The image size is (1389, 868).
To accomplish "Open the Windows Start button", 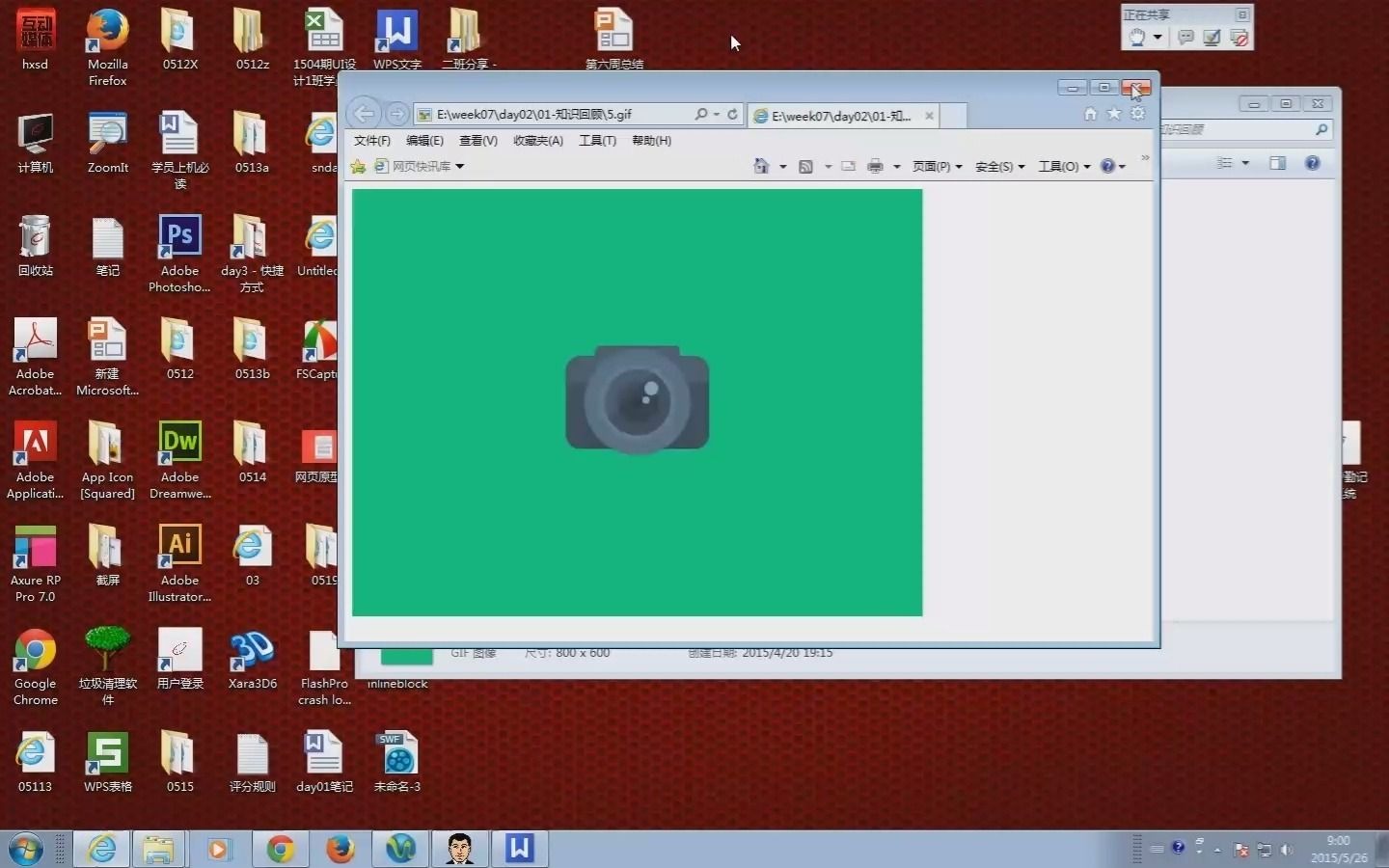I will (25, 850).
